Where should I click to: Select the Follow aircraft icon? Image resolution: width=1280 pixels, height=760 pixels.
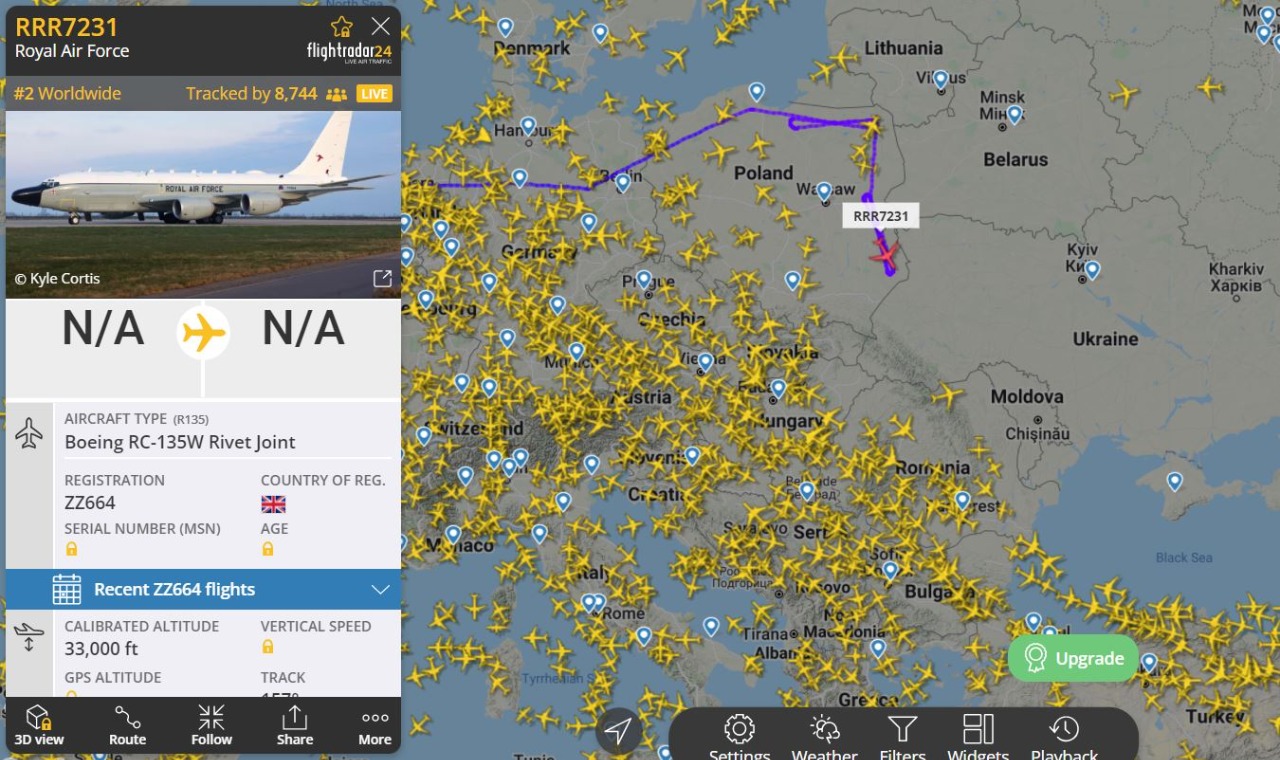coord(211,726)
